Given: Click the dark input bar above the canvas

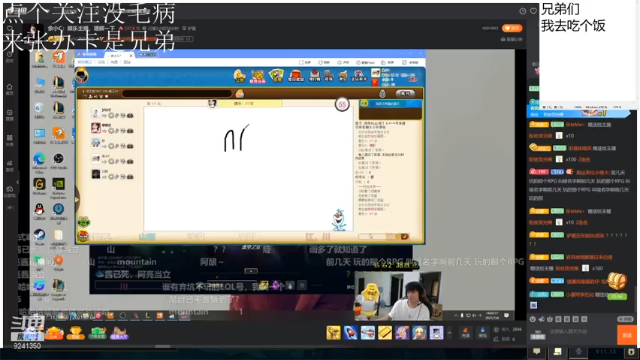Looking at the screenshot, I should (177, 93).
